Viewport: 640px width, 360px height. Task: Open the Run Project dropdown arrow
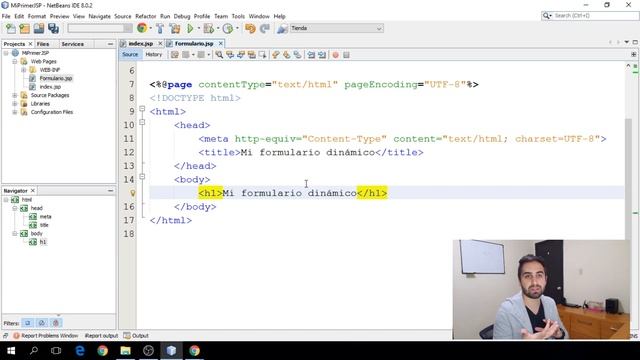coord(199,28)
